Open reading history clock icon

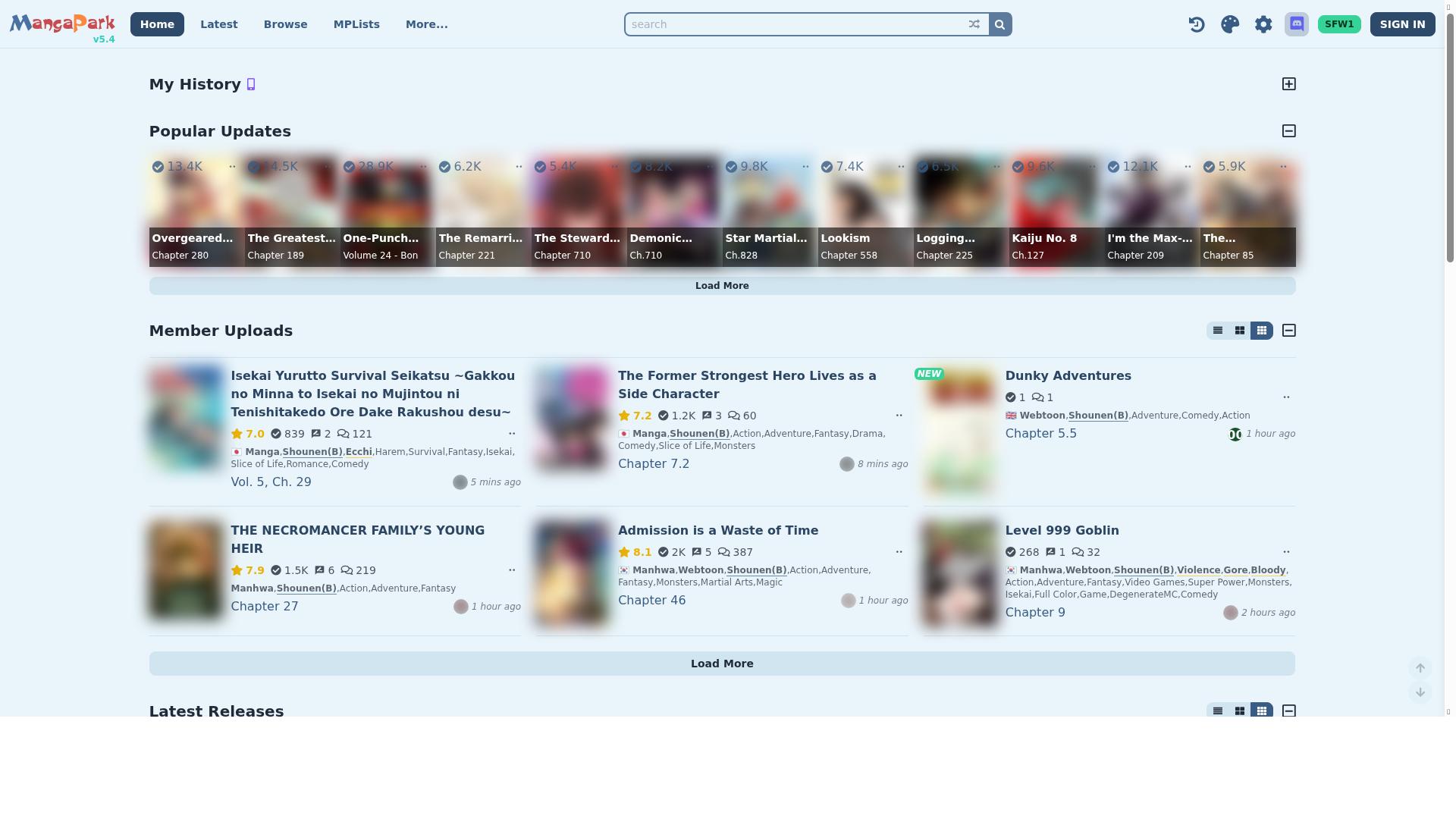coord(1197,24)
